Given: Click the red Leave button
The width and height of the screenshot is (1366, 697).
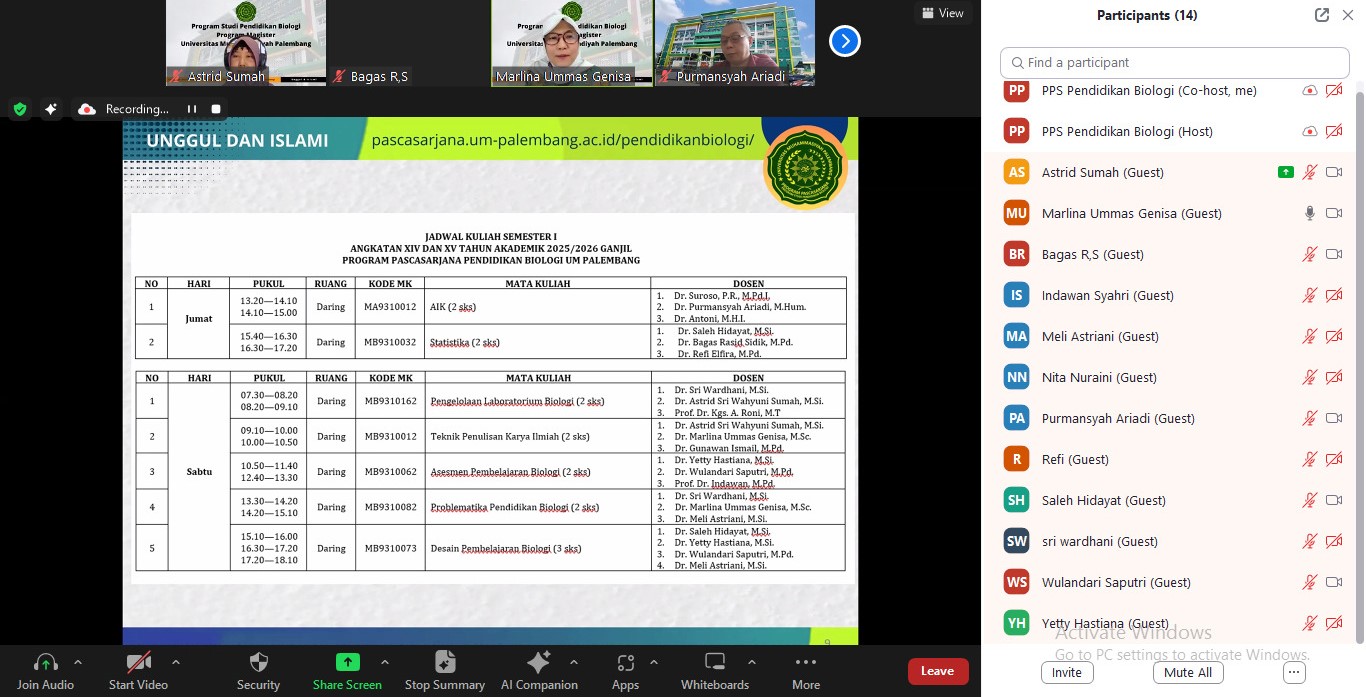Looking at the screenshot, I should 937,671.
